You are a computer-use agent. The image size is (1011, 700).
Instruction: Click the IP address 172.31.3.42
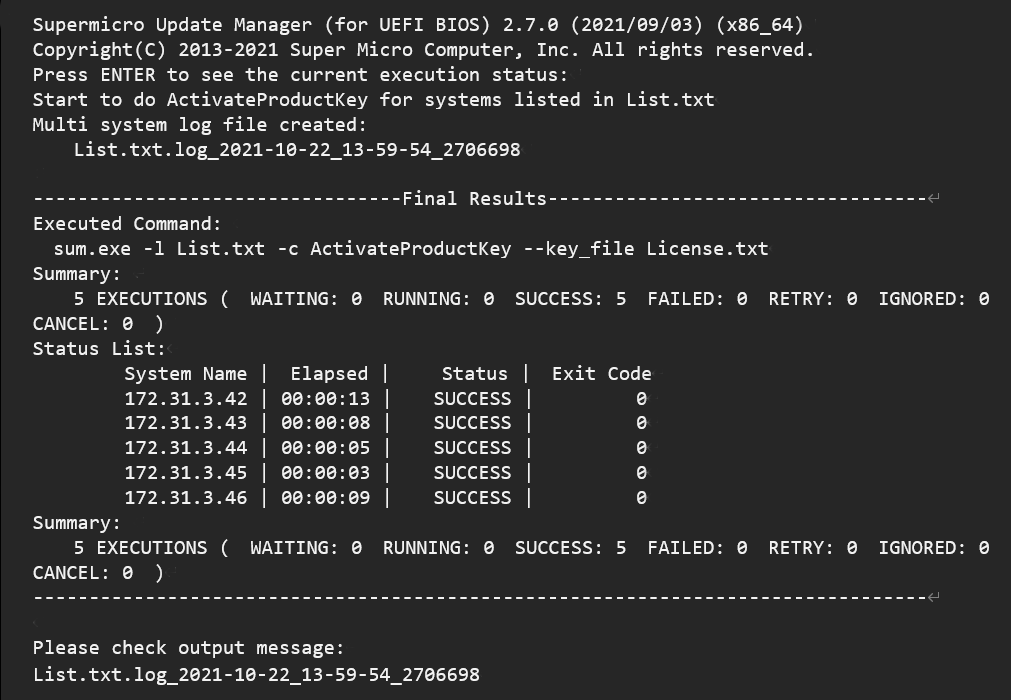(185, 398)
